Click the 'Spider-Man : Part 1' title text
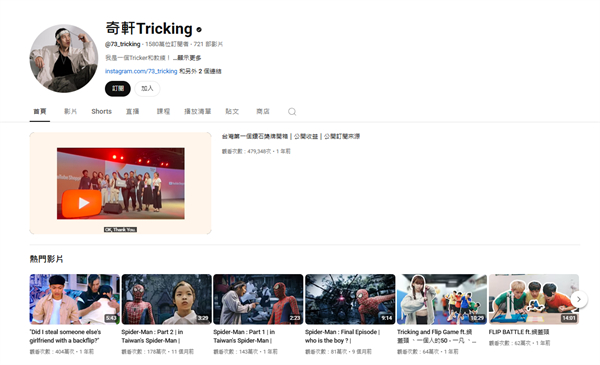Image resolution: width=600 pixels, height=365 pixels. coord(244,336)
